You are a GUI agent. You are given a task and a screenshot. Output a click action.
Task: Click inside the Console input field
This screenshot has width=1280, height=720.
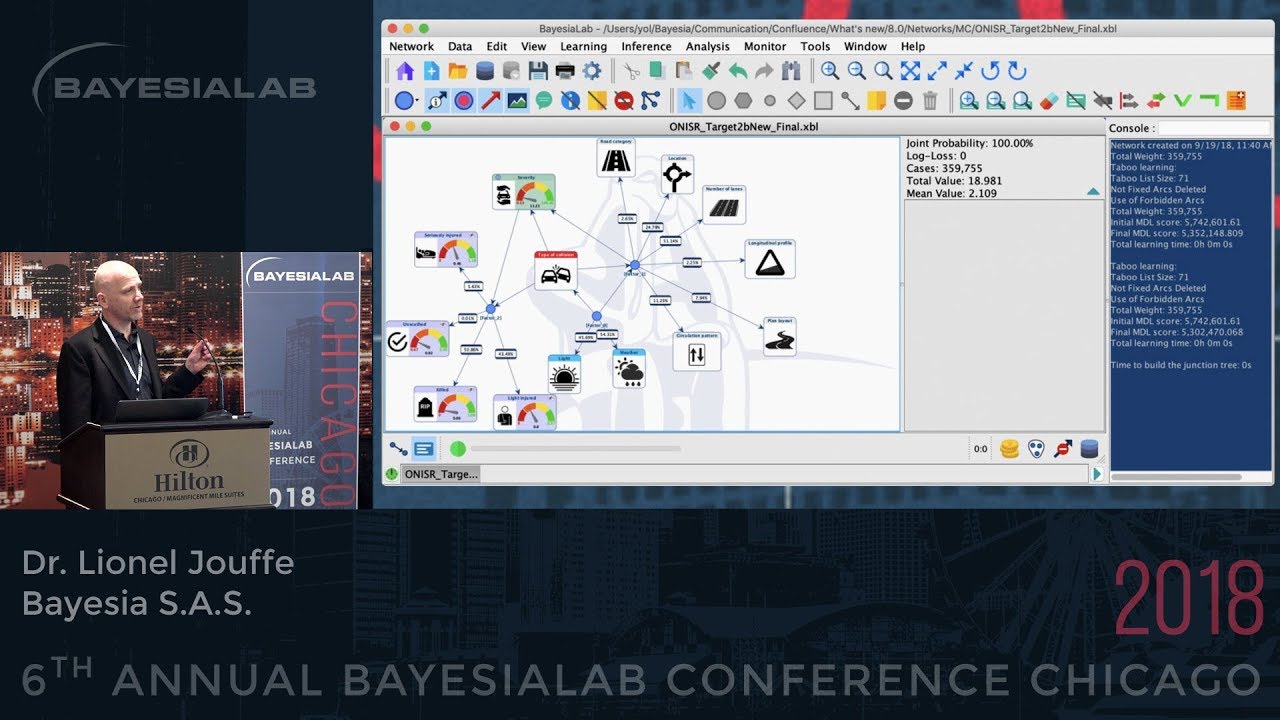(1213, 128)
